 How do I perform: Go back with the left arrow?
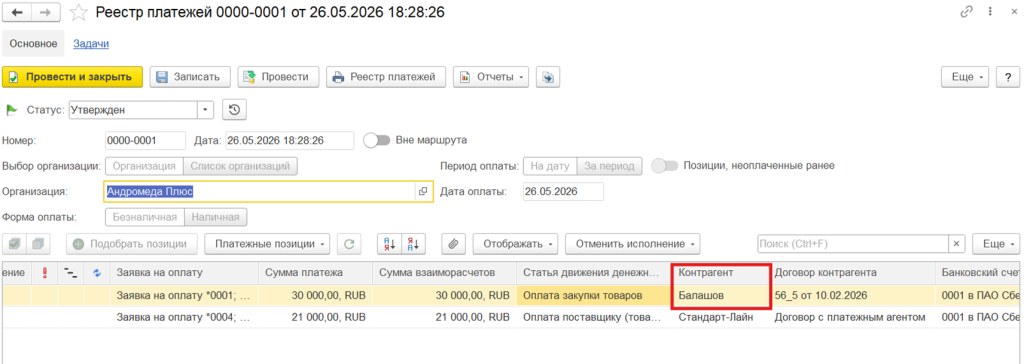pos(18,12)
